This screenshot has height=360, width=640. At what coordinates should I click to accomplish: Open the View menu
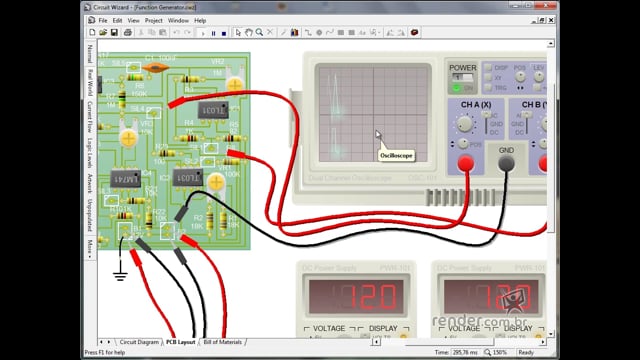133,20
